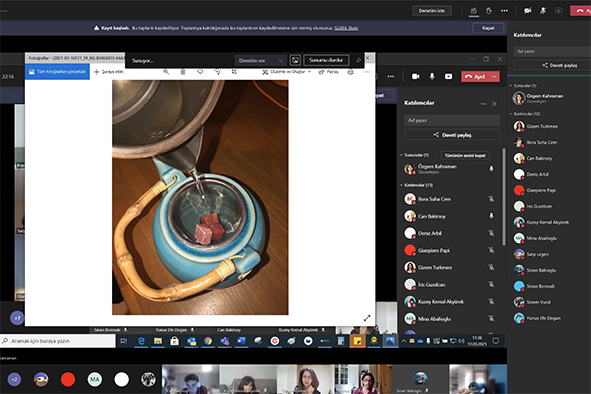Click the MA avatar in bottom strip
The width and height of the screenshot is (591, 394).
pos(95,379)
